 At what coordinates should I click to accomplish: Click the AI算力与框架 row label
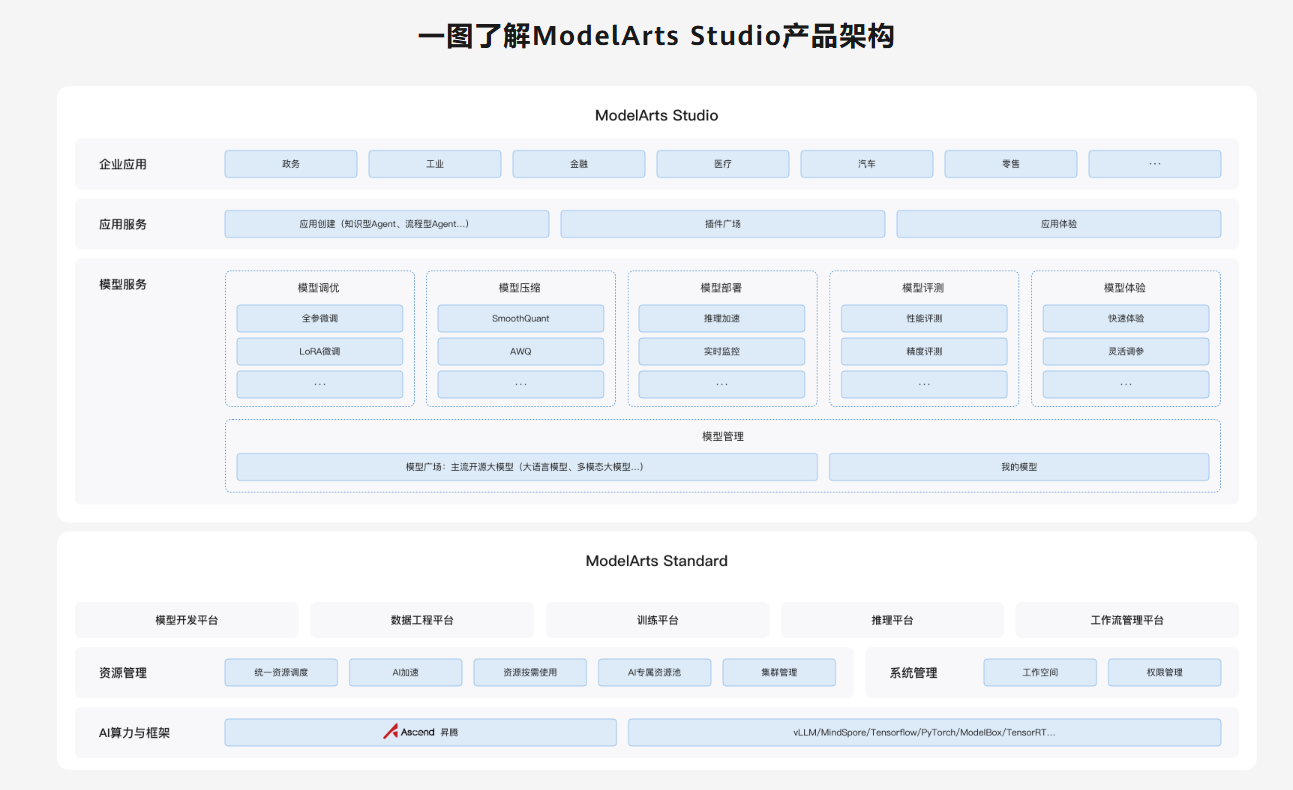pyautogui.click(x=135, y=733)
